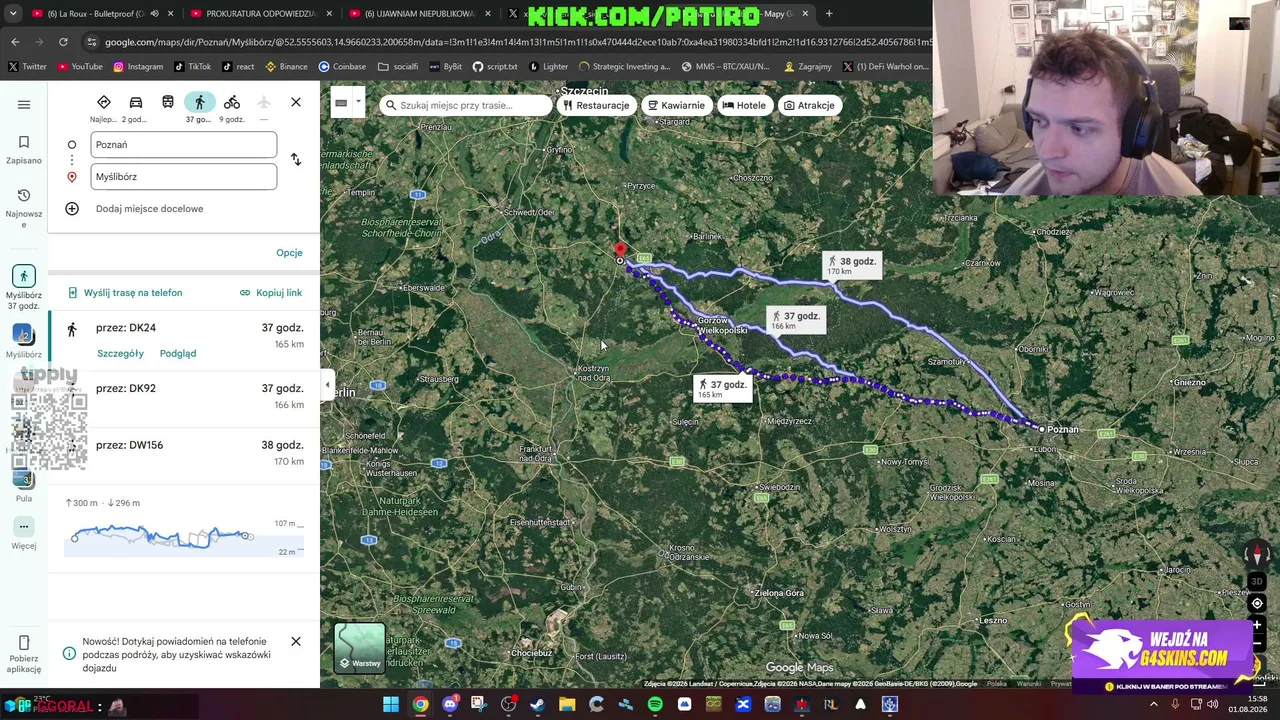Switch to UJAWNIAM NIEPUBLIKOWA tab
The height and width of the screenshot is (720, 1280).
click(x=418, y=14)
